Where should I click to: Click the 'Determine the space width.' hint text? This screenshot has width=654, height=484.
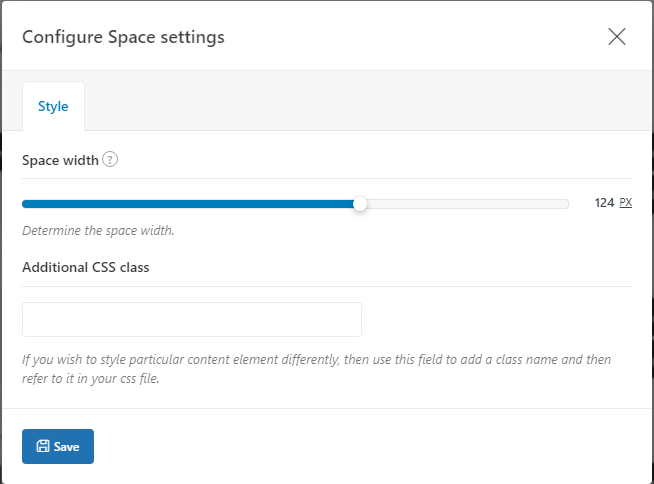click(98, 230)
